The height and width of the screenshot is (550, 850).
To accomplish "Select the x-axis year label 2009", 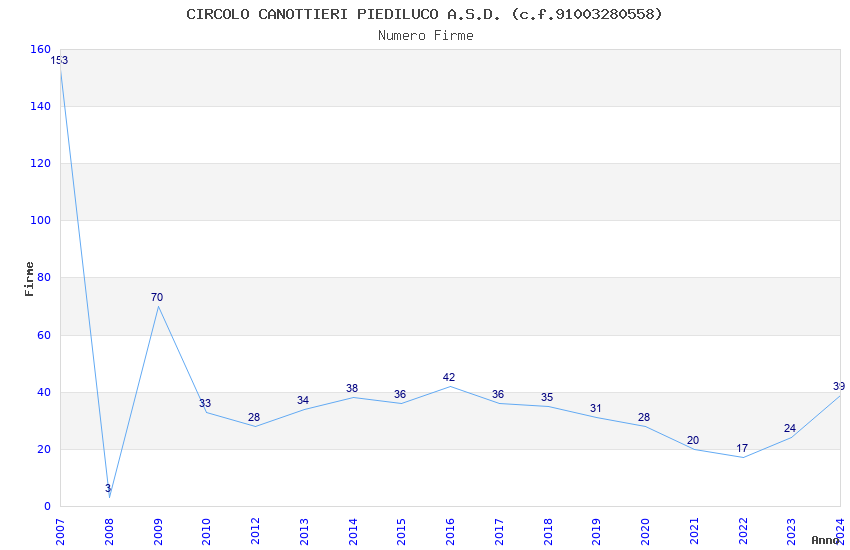I will 157,532.
